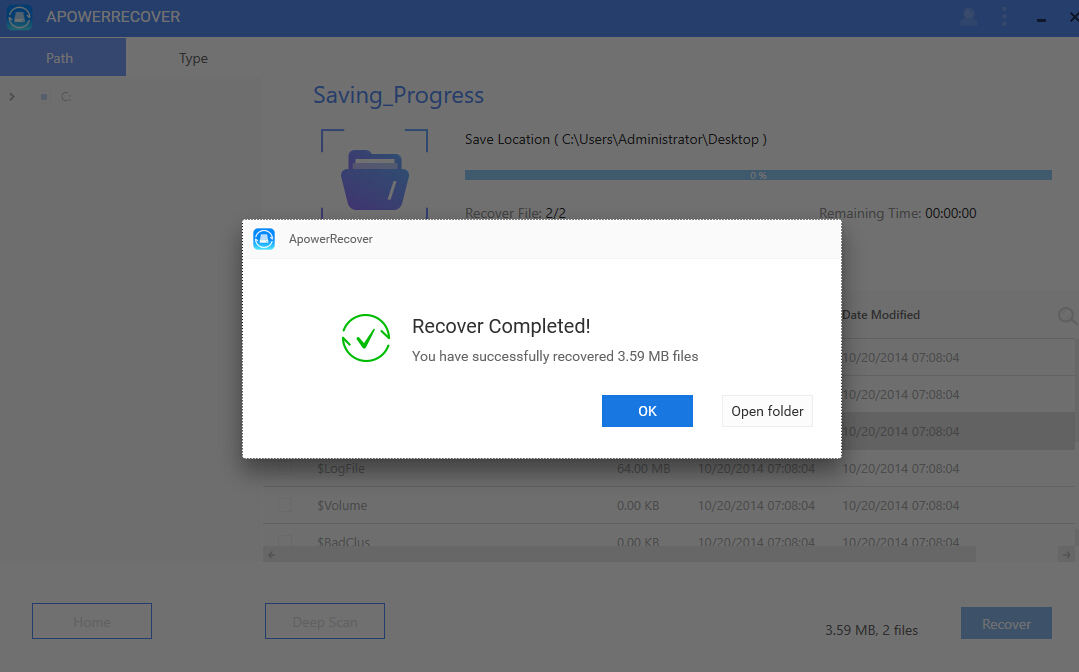Click the Save Location path text

pos(616,139)
